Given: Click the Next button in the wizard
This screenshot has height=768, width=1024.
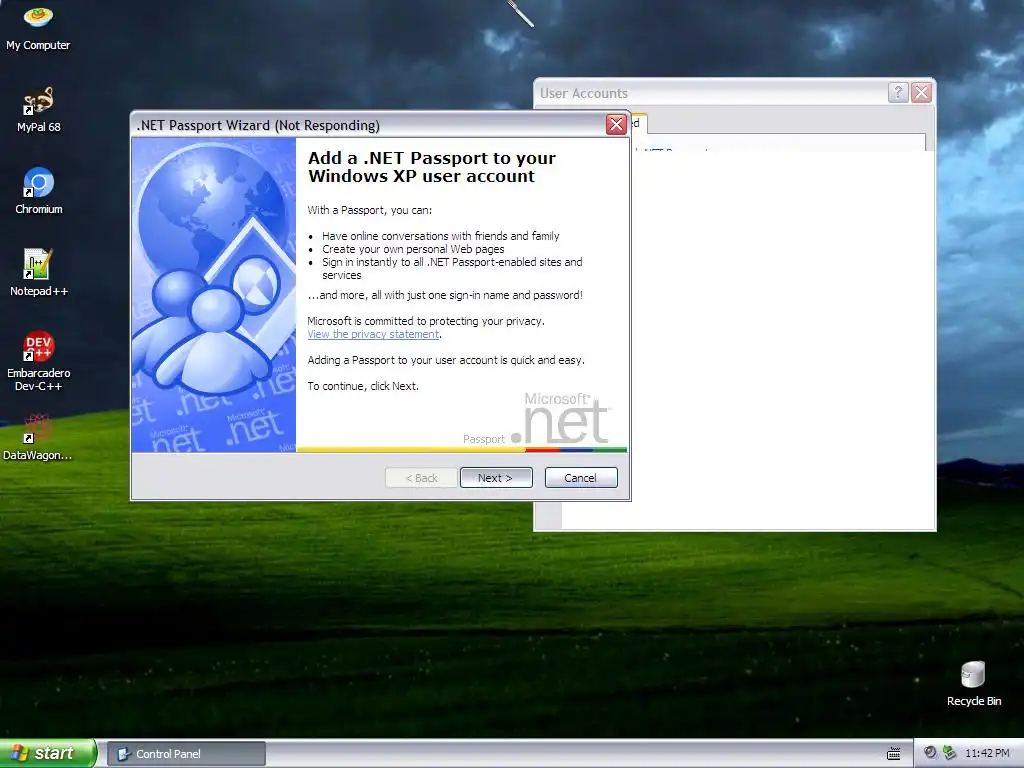Looking at the screenshot, I should (496, 477).
